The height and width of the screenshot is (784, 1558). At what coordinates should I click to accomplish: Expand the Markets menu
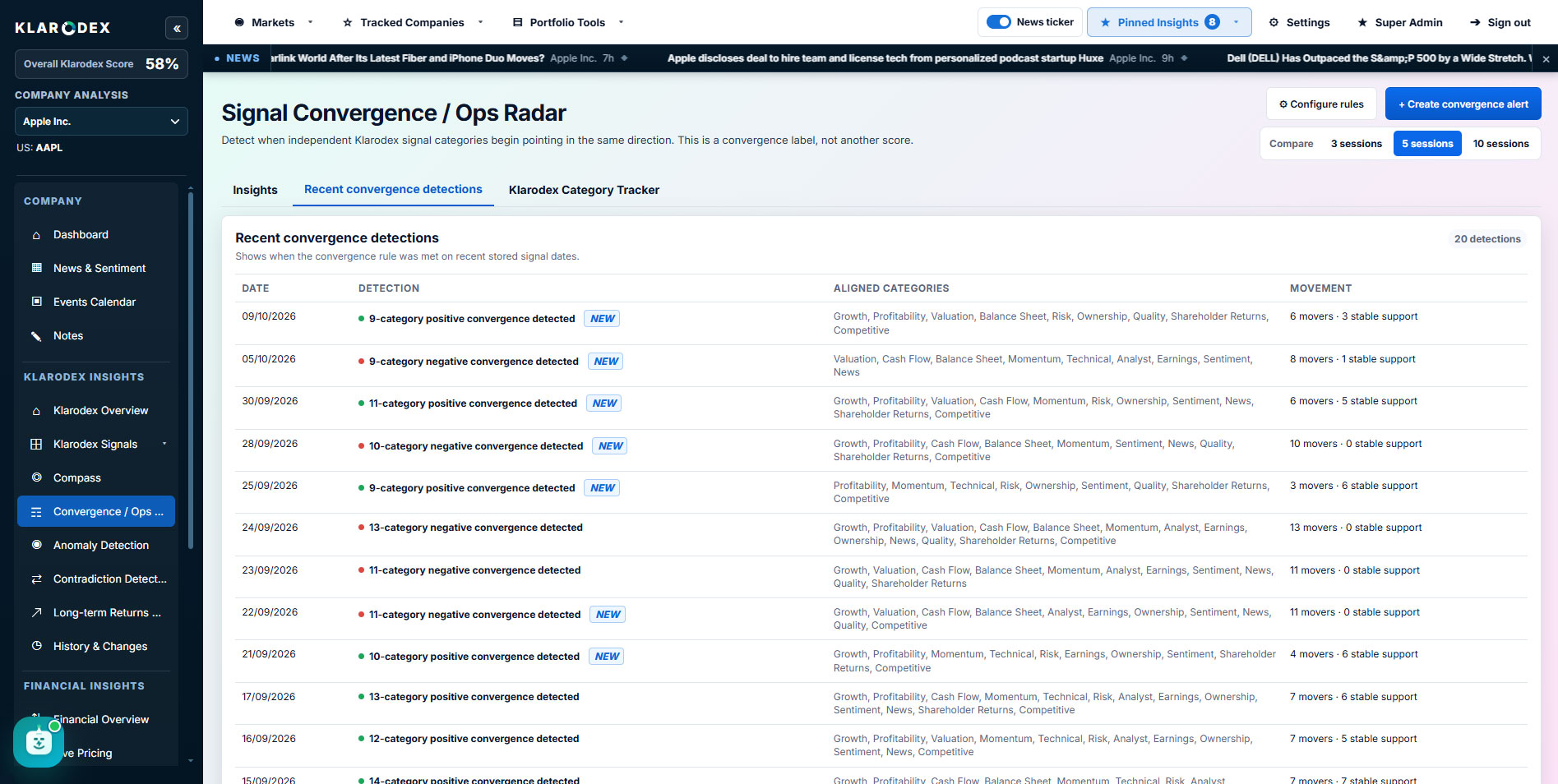[310, 22]
